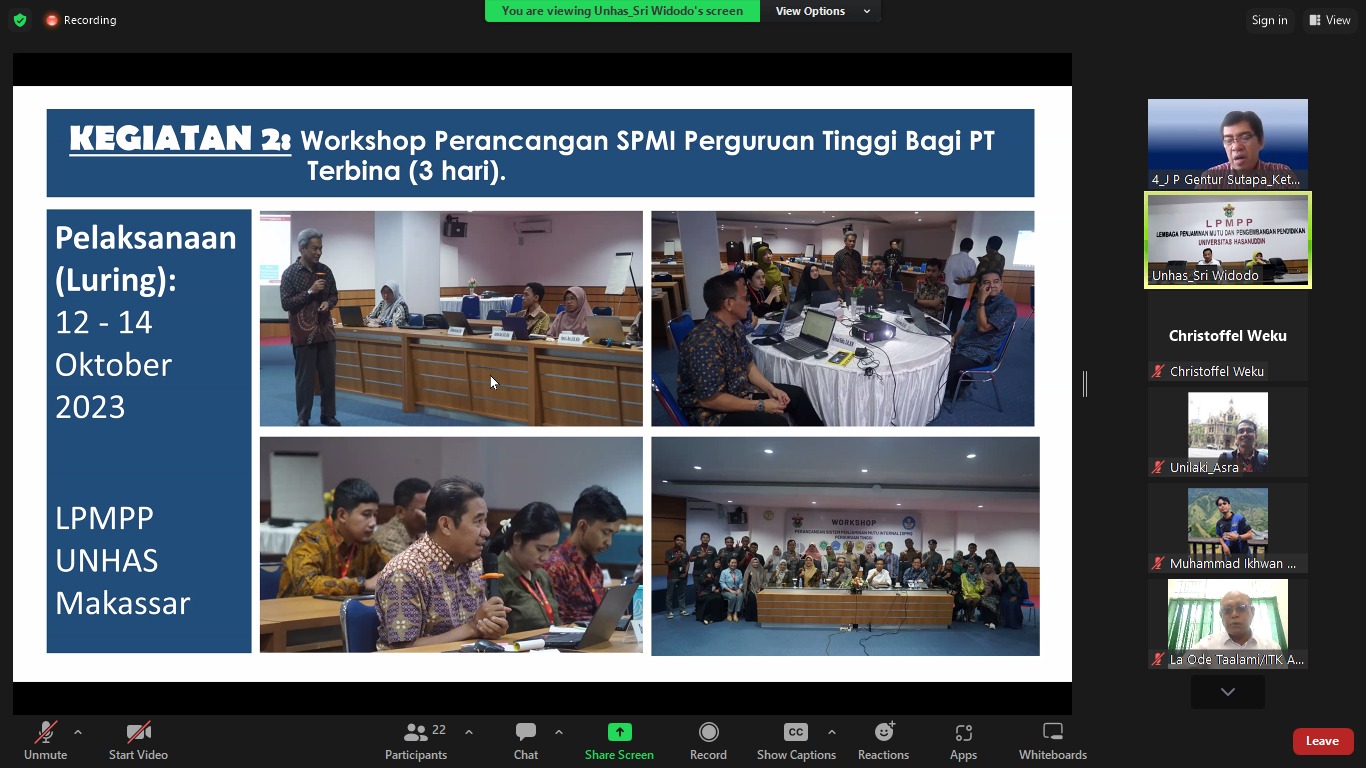Click the green Share Screen icon
The image size is (1366, 768).
tap(619, 732)
